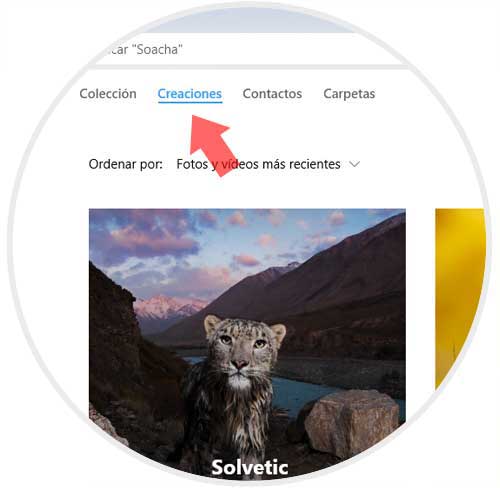Click the snowy mountain peak in the photo

pos(168,307)
